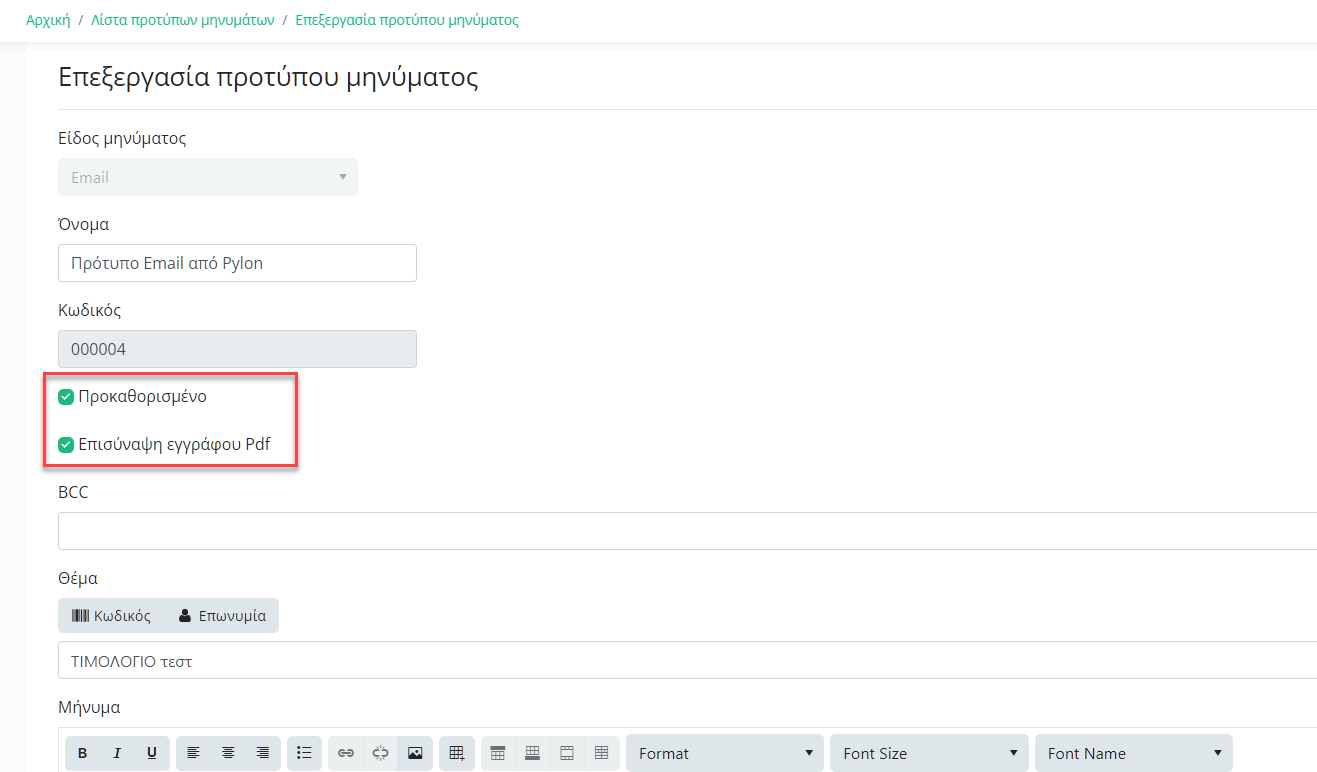Go to Αρχική via the breadcrumb
Viewport: 1317px width, 772px height.
pyautogui.click(x=47, y=19)
